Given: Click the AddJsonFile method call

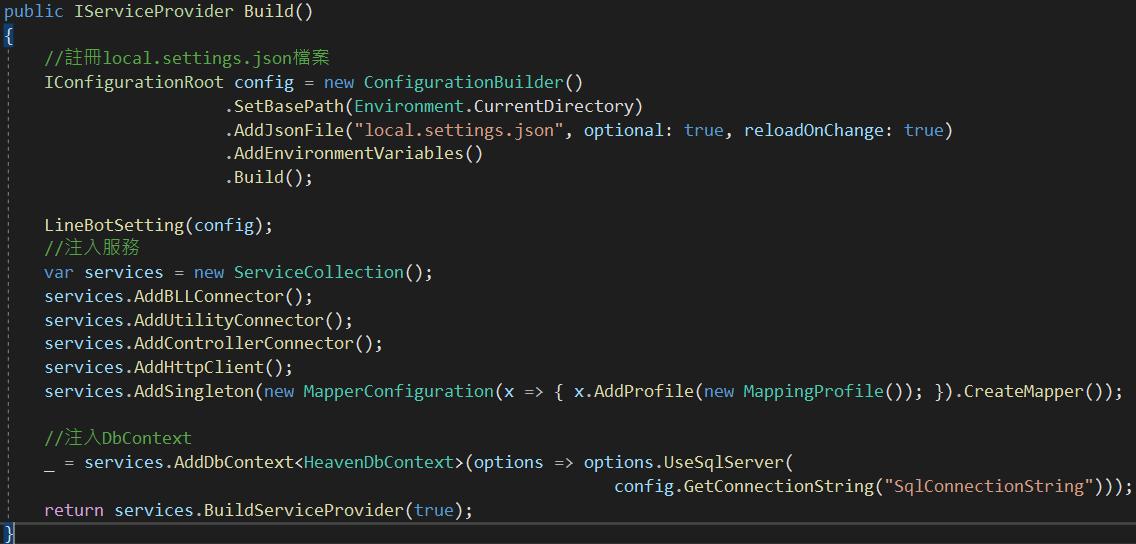Looking at the screenshot, I should 288,130.
